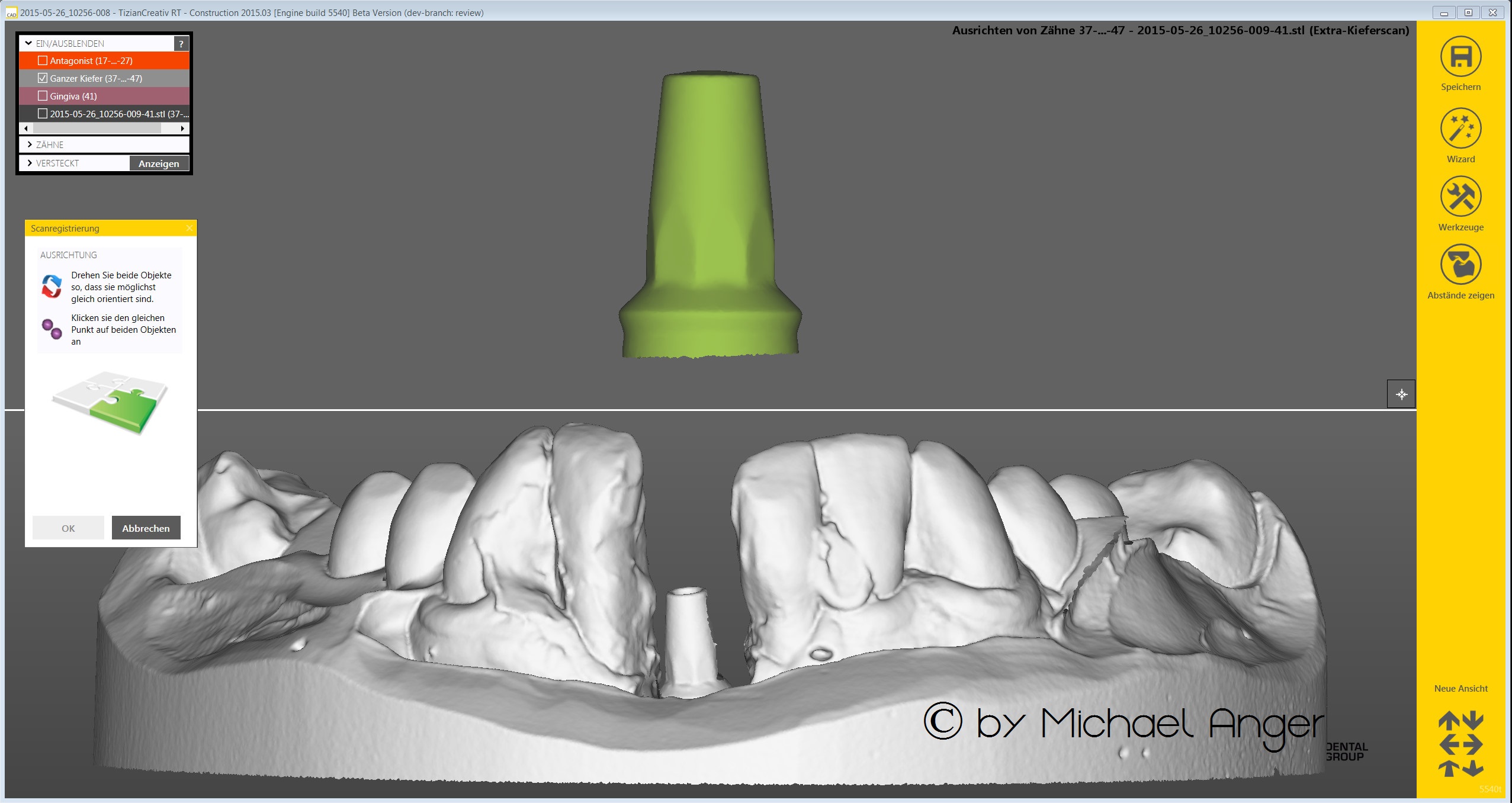Enable the Antagonist (17-...-27) checkbox
The height and width of the screenshot is (803, 1512).
(x=43, y=60)
